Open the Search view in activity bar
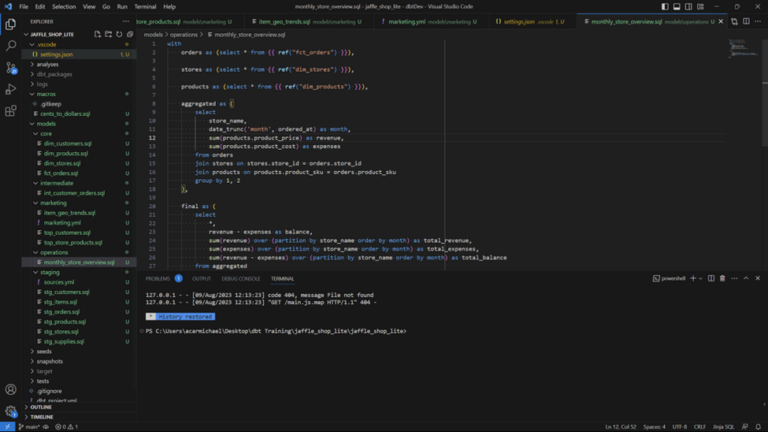Image resolution: width=768 pixels, height=432 pixels. click(x=11, y=45)
